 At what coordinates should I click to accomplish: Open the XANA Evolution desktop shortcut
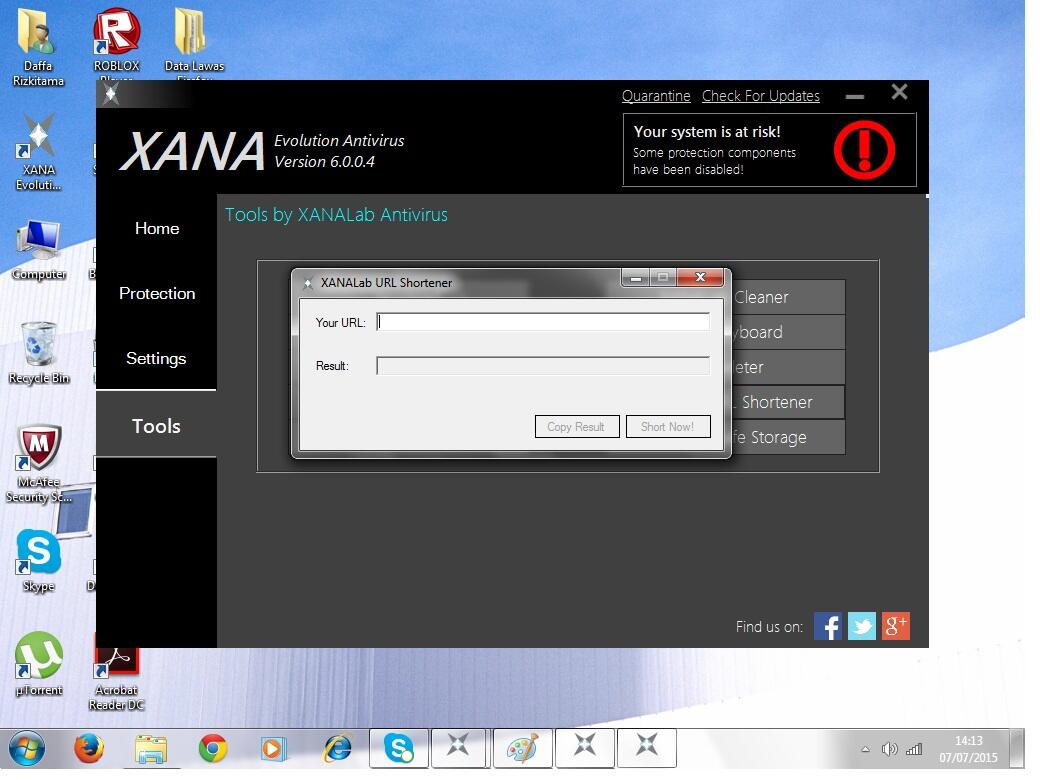(38, 153)
